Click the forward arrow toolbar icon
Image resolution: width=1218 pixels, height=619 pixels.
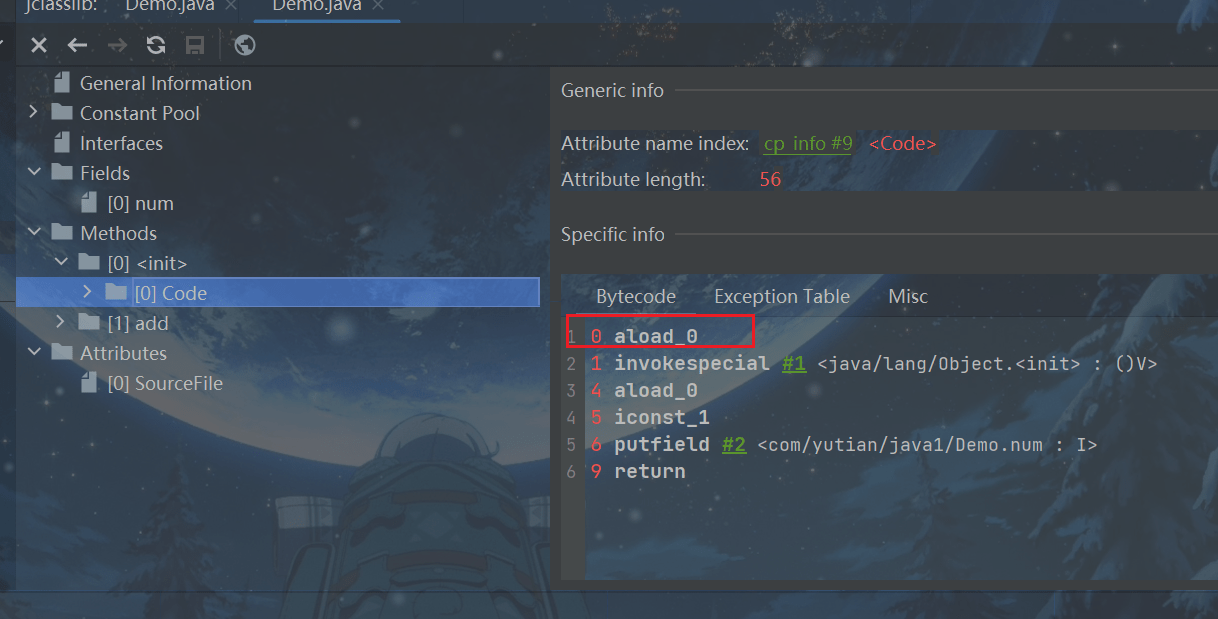point(117,45)
